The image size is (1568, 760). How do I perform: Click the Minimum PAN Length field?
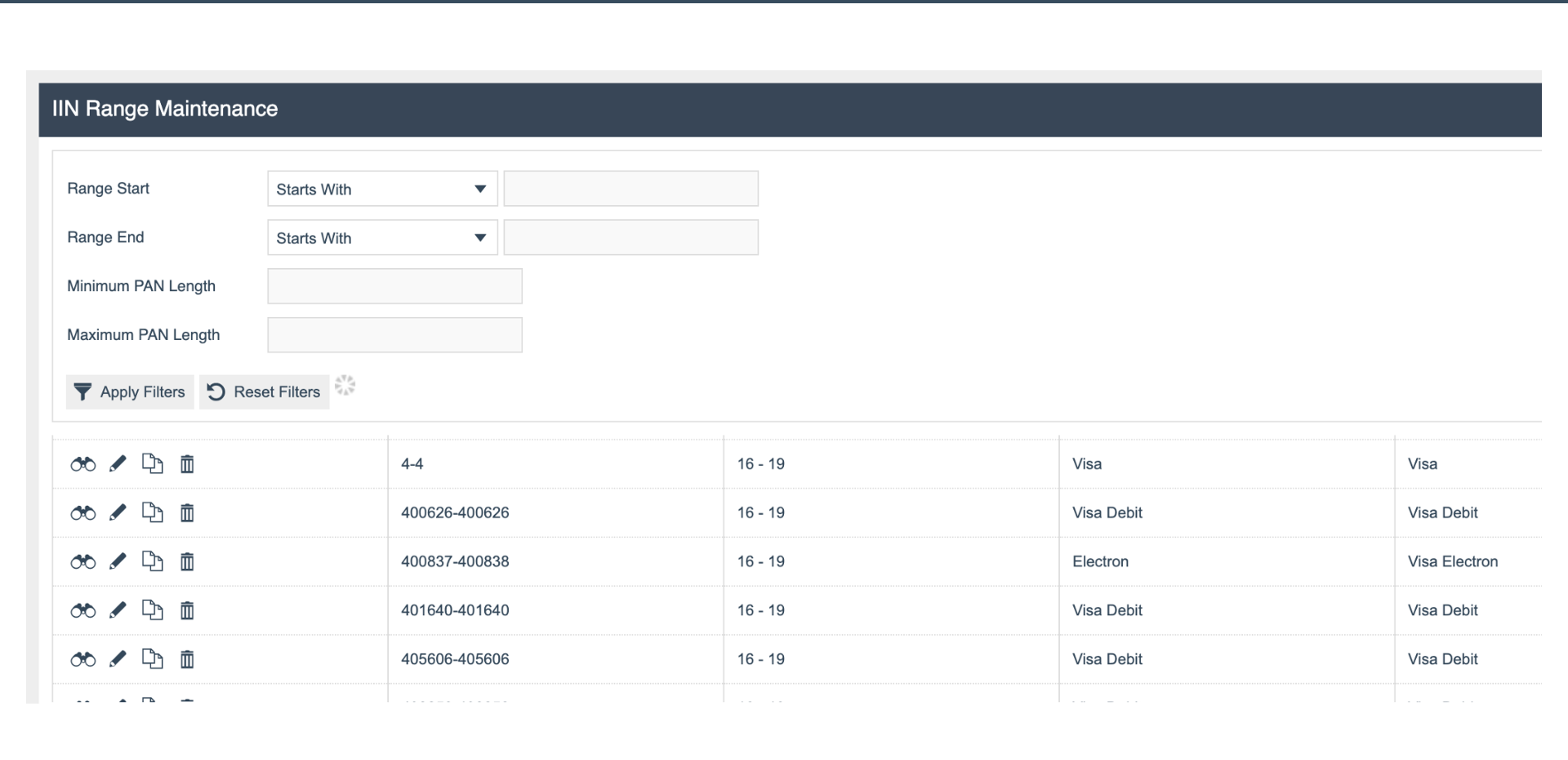(x=394, y=286)
